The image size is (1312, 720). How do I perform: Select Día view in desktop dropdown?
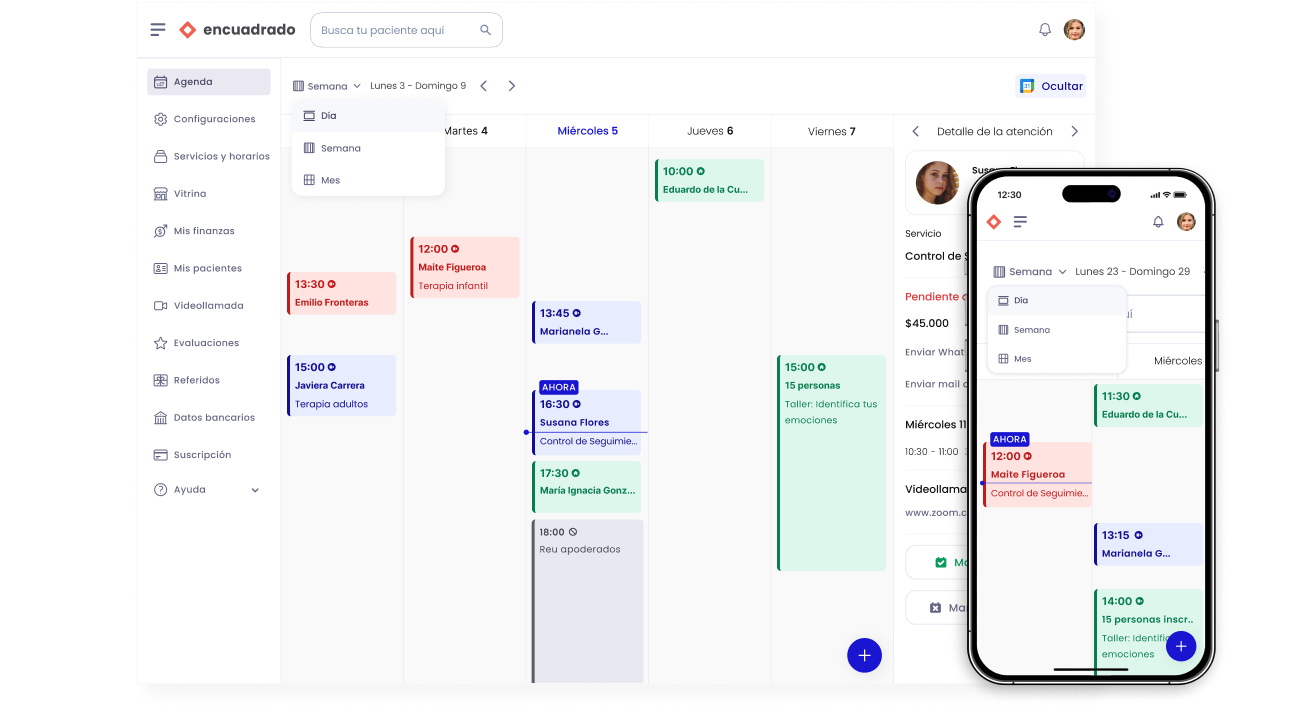(x=368, y=116)
